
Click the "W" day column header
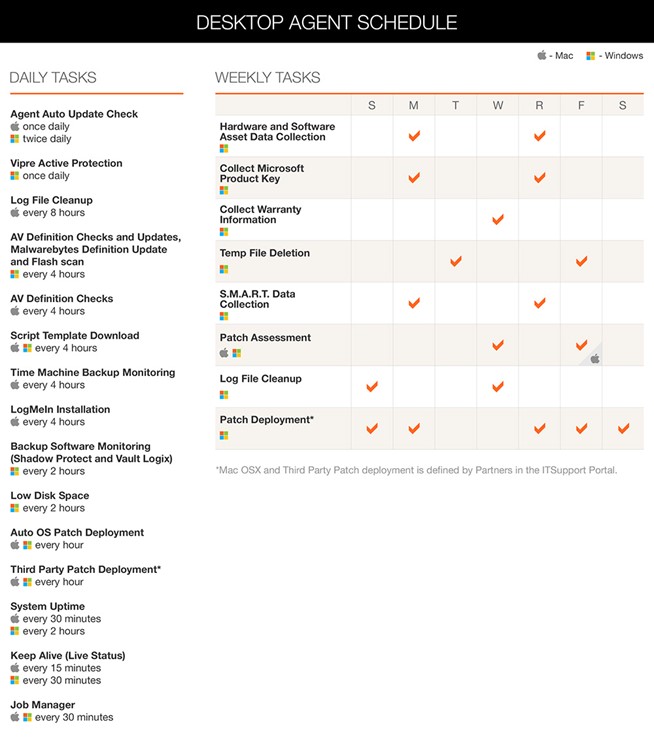[x=498, y=105]
